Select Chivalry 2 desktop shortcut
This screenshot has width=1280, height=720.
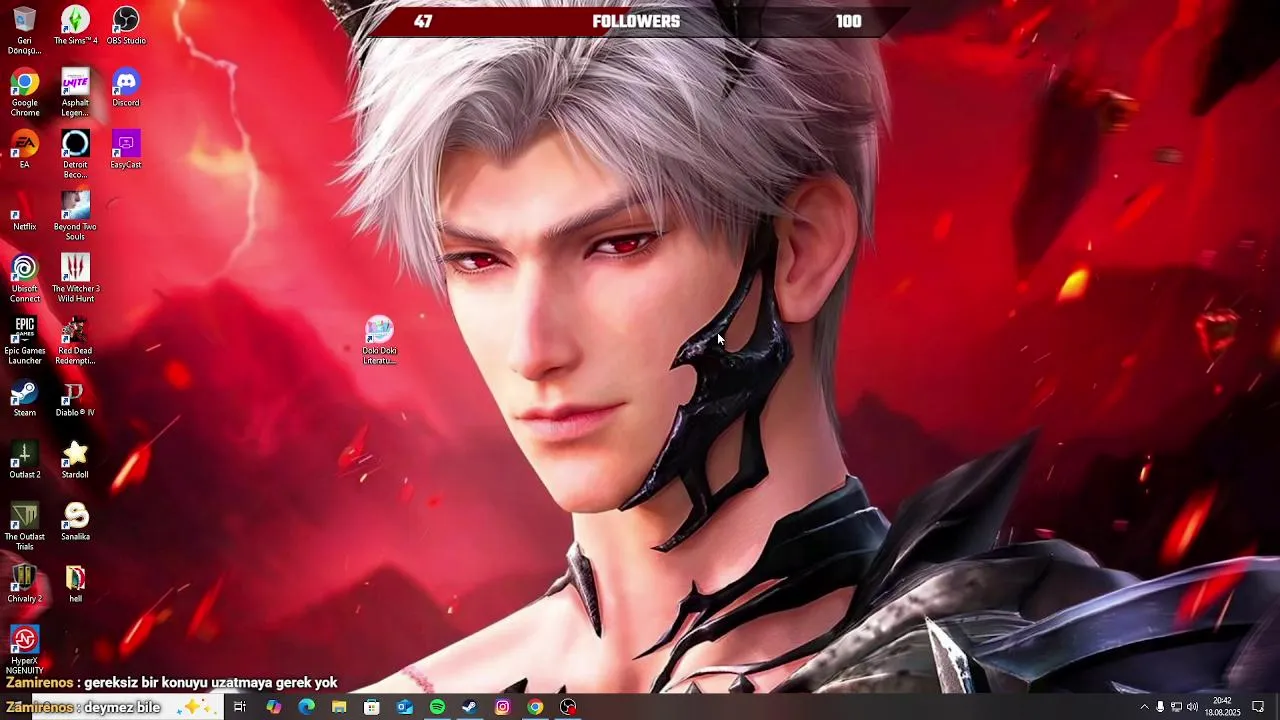click(x=24, y=584)
